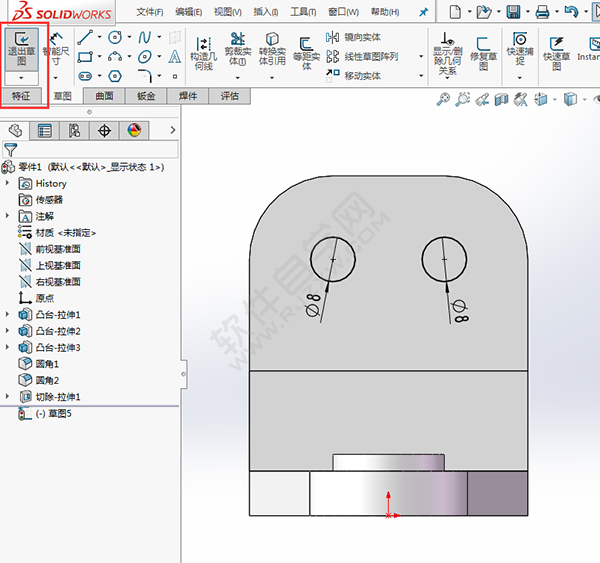Image resolution: width=600 pixels, height=563 pixels.
Task: Select the sketch Text (A) tool
Action: click(x=174, y=57)
